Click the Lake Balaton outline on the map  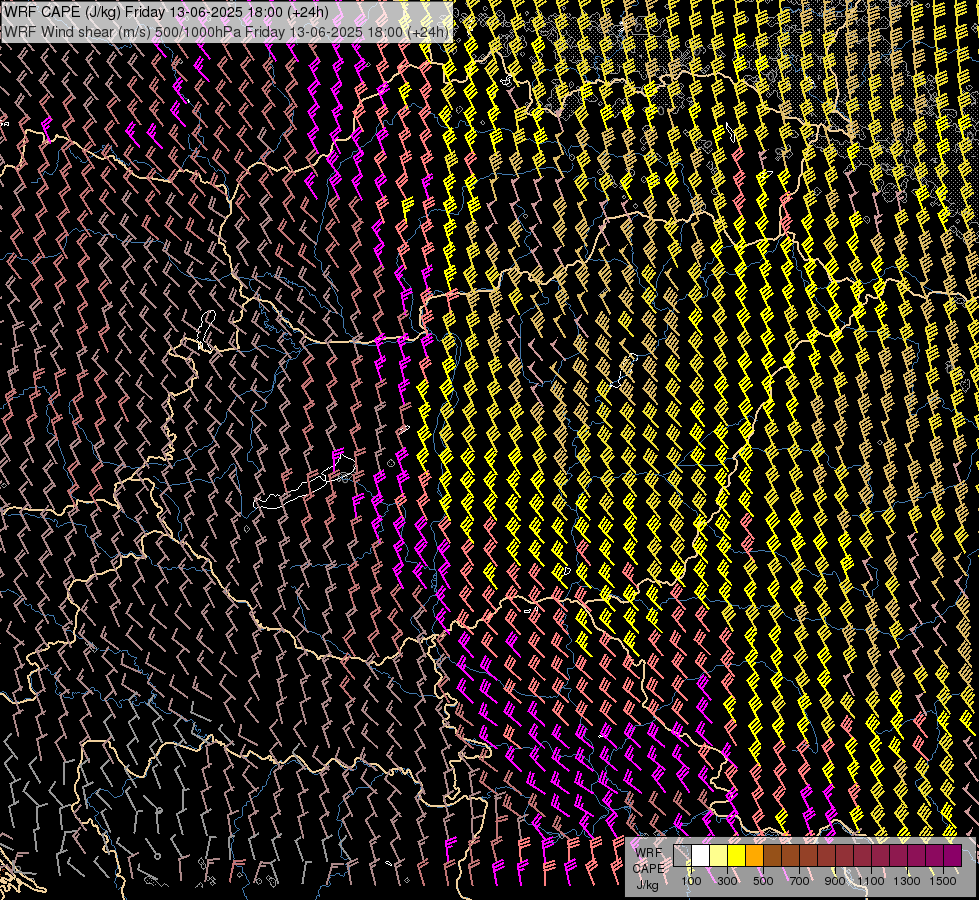304,483
